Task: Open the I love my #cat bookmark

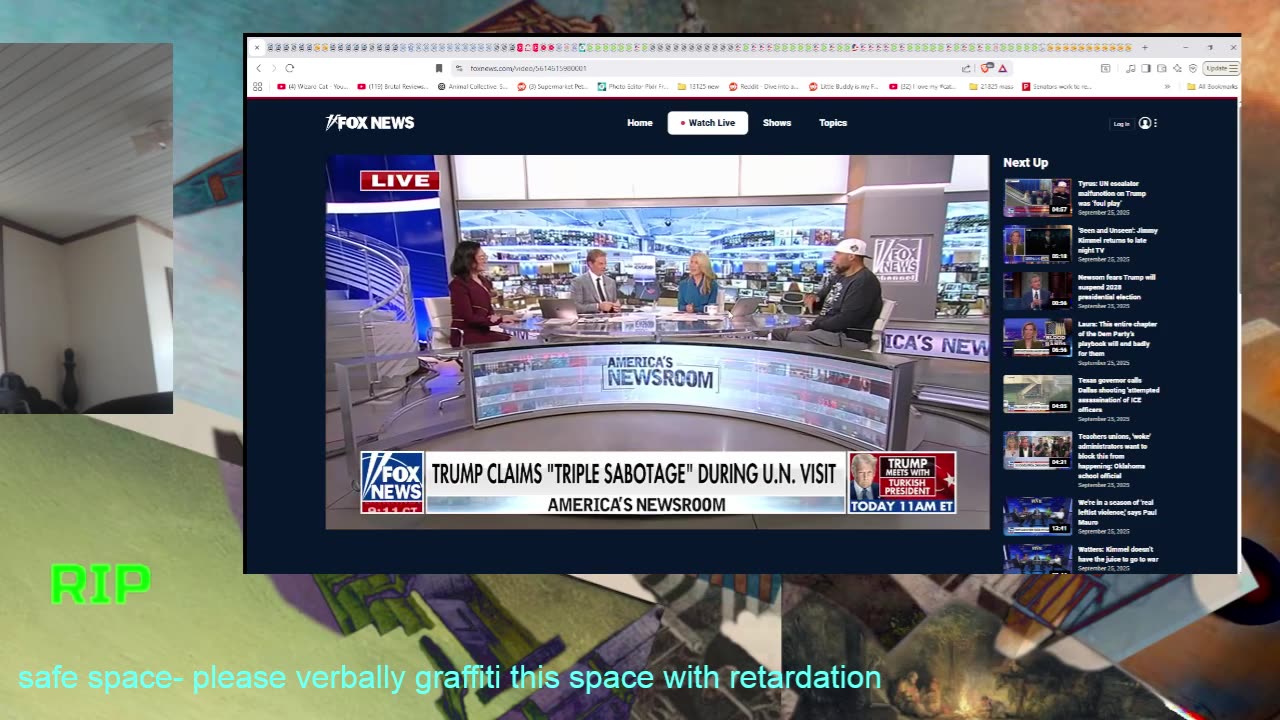Action: point(923,87)
